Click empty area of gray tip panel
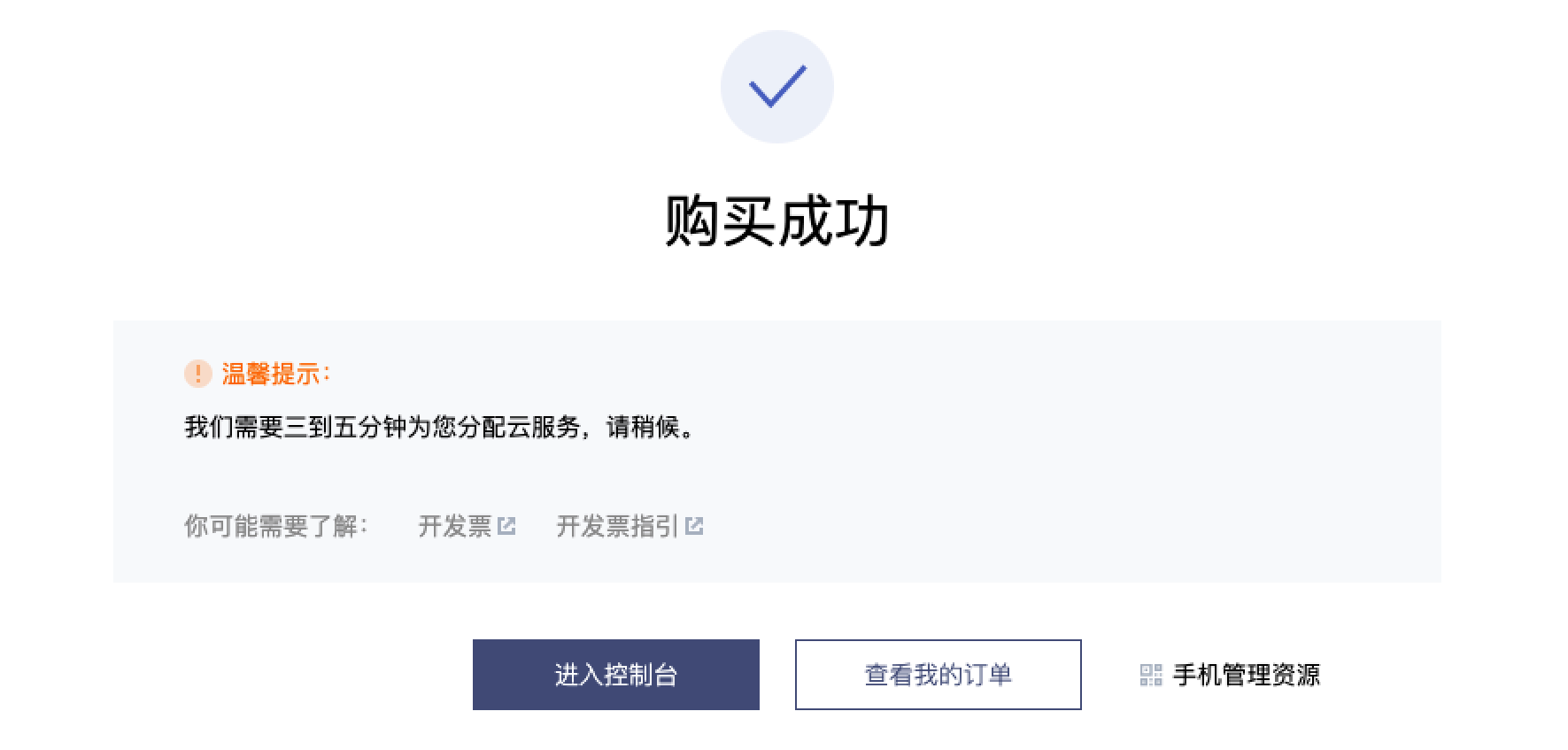The width and height of the screenshot is (1568, 750). pos(1062,460)
